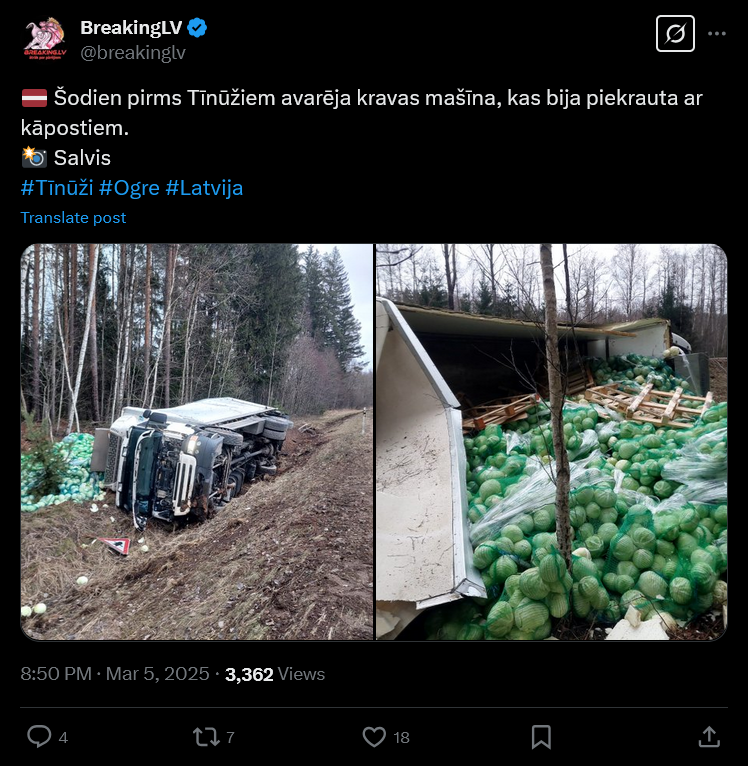748x766 pixels.
Task: Open the @breakinglv handle link
Action: [133, 53]
